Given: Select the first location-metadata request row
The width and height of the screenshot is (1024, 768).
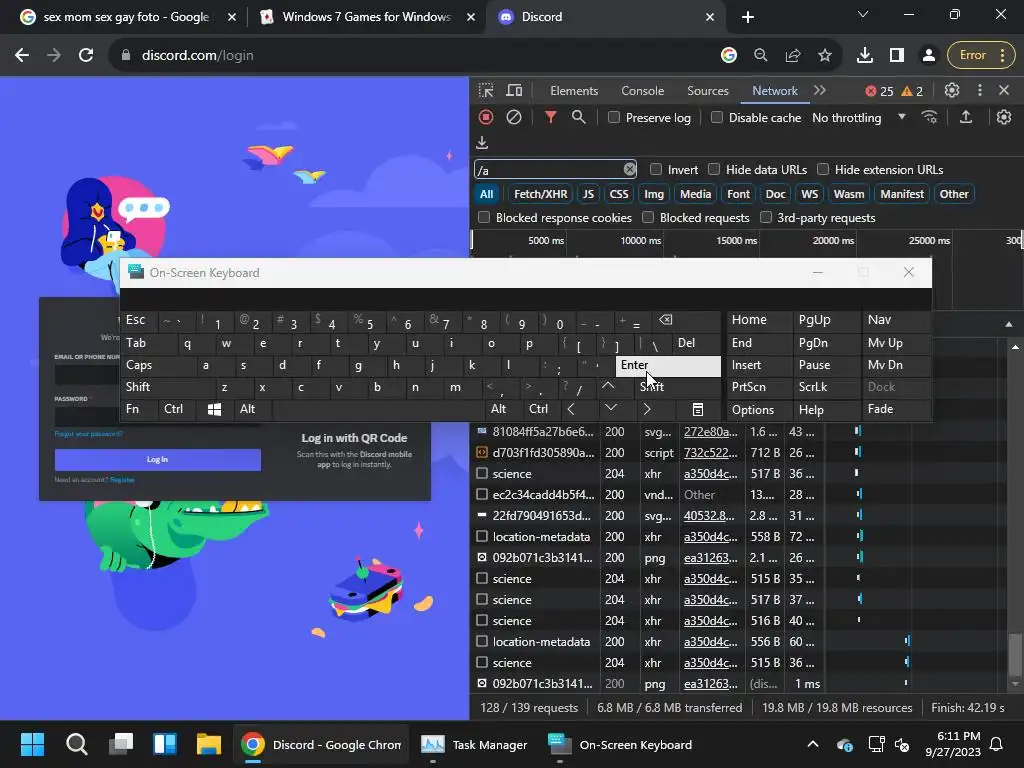Looking at the screenshot, I should coord(738,537).
